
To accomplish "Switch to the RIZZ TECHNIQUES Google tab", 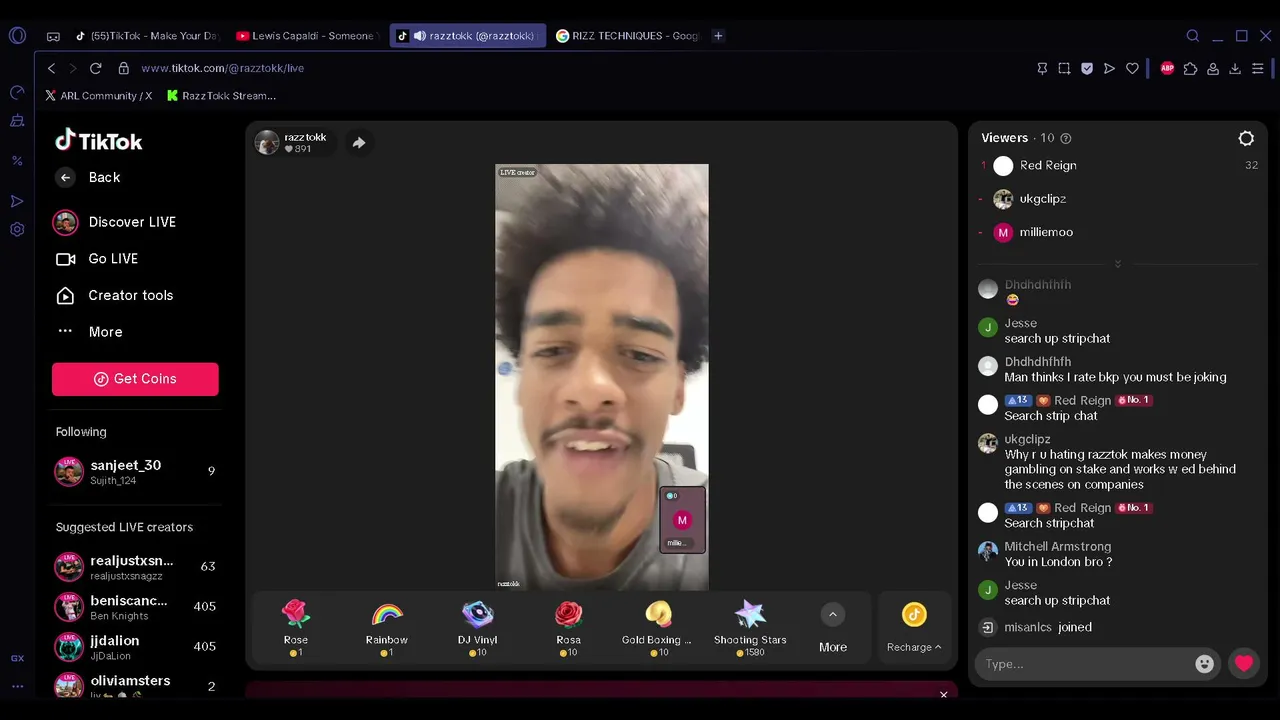I will (x=628, y=36).
